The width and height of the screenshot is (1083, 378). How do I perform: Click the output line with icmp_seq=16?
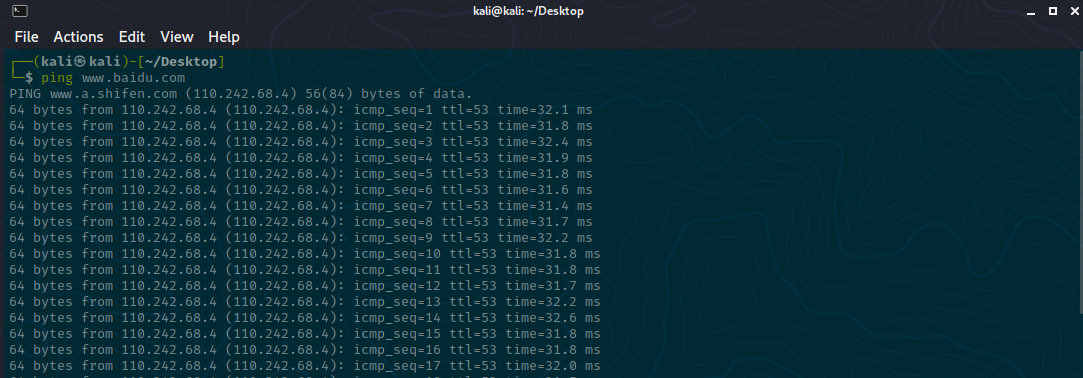click(x=305, y=350)
